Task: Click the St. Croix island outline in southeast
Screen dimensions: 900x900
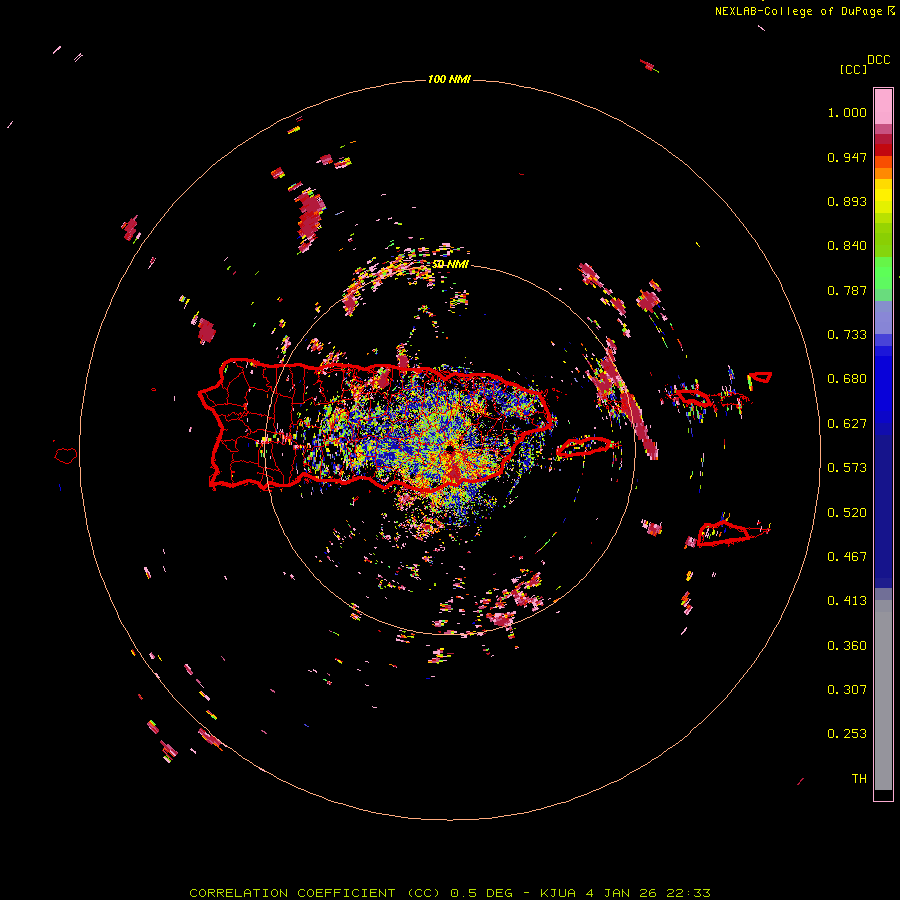Action: click(724, 534)
